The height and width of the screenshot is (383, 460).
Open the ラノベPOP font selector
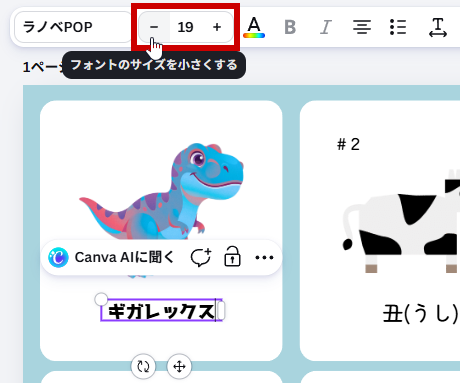[x=73, y=27]
